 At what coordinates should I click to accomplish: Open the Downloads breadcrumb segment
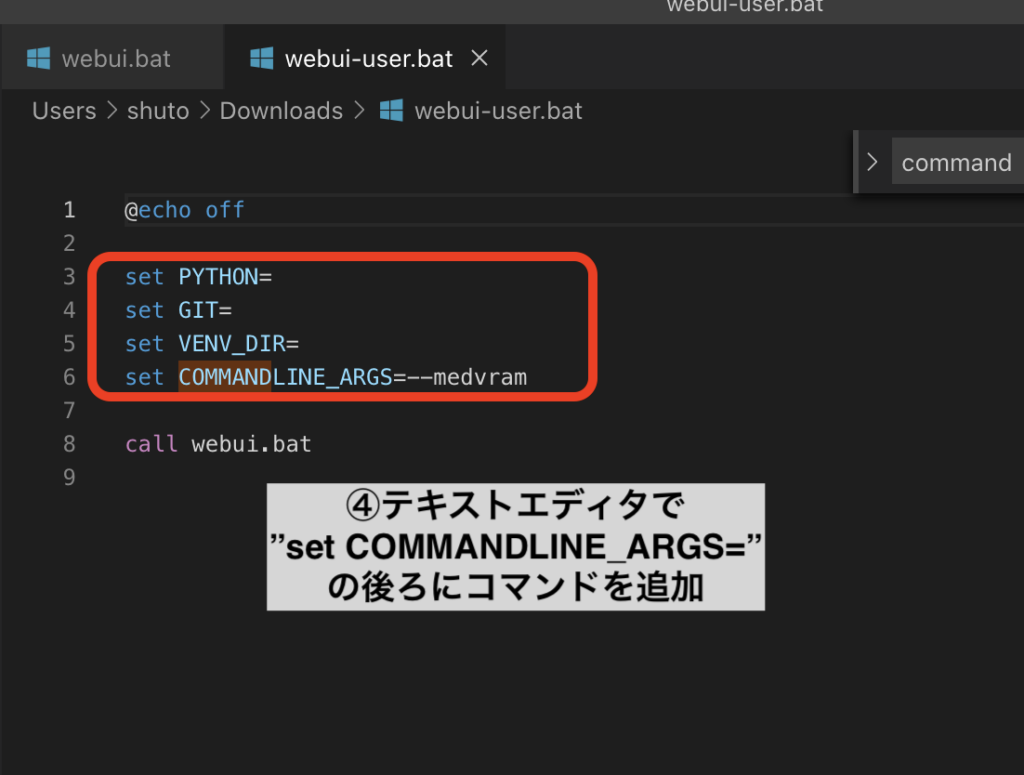point(281,111)
